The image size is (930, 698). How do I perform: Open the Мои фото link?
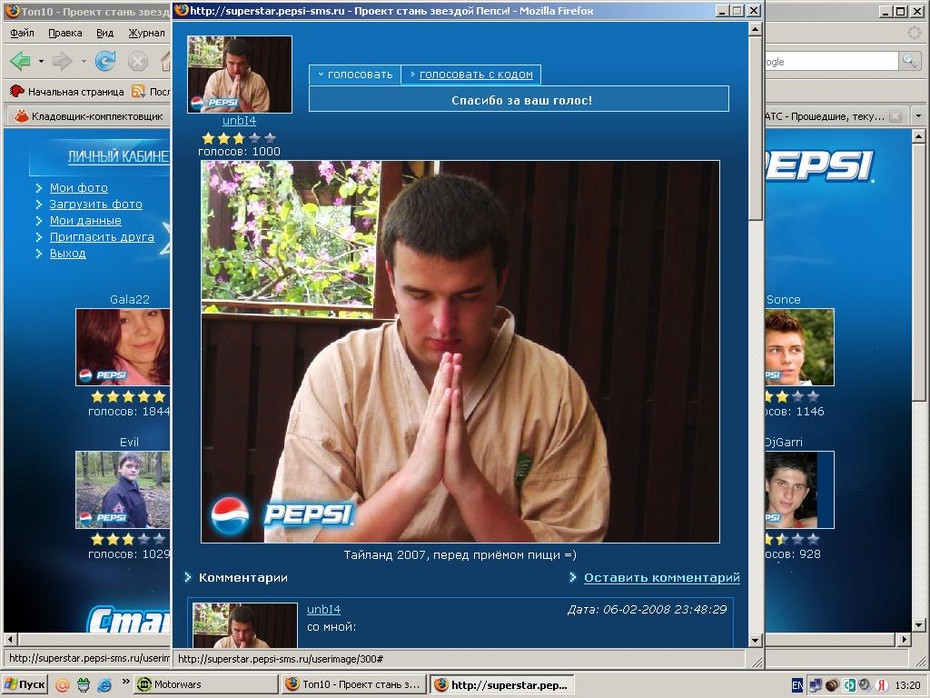79,188
